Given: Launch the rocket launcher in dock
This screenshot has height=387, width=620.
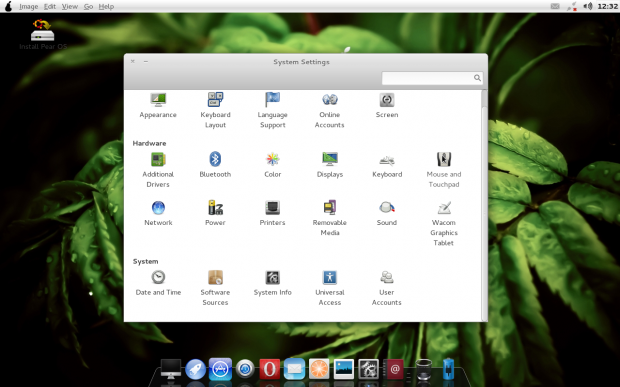Looking at the screenshot, I should (195, 369).
